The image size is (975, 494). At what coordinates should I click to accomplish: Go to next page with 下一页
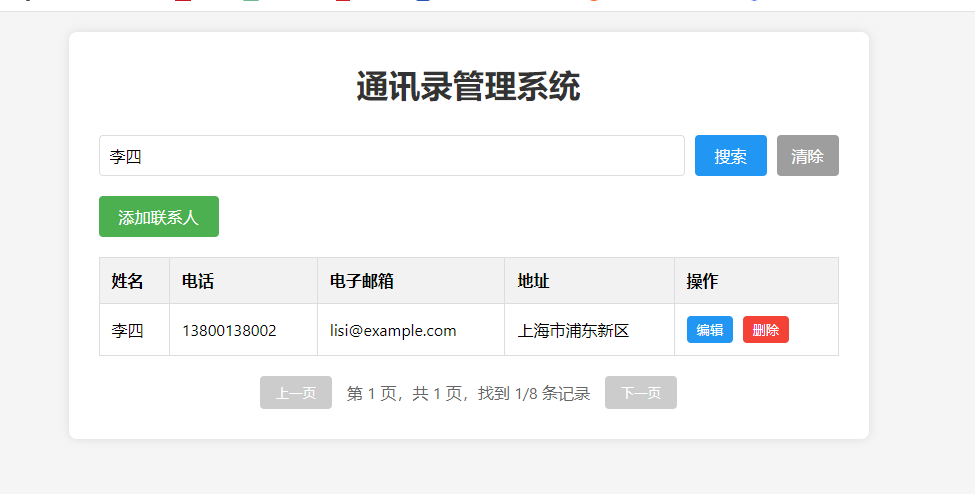point(640,393)
